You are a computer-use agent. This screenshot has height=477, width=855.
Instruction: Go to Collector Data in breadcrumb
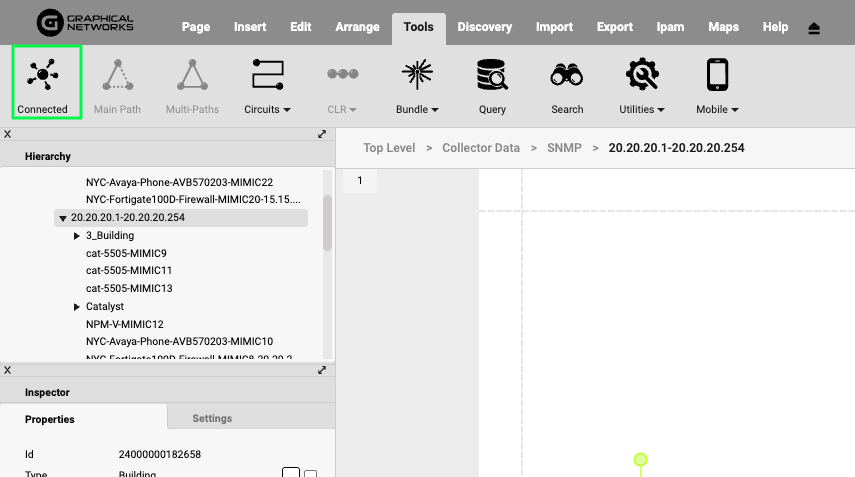482,148
